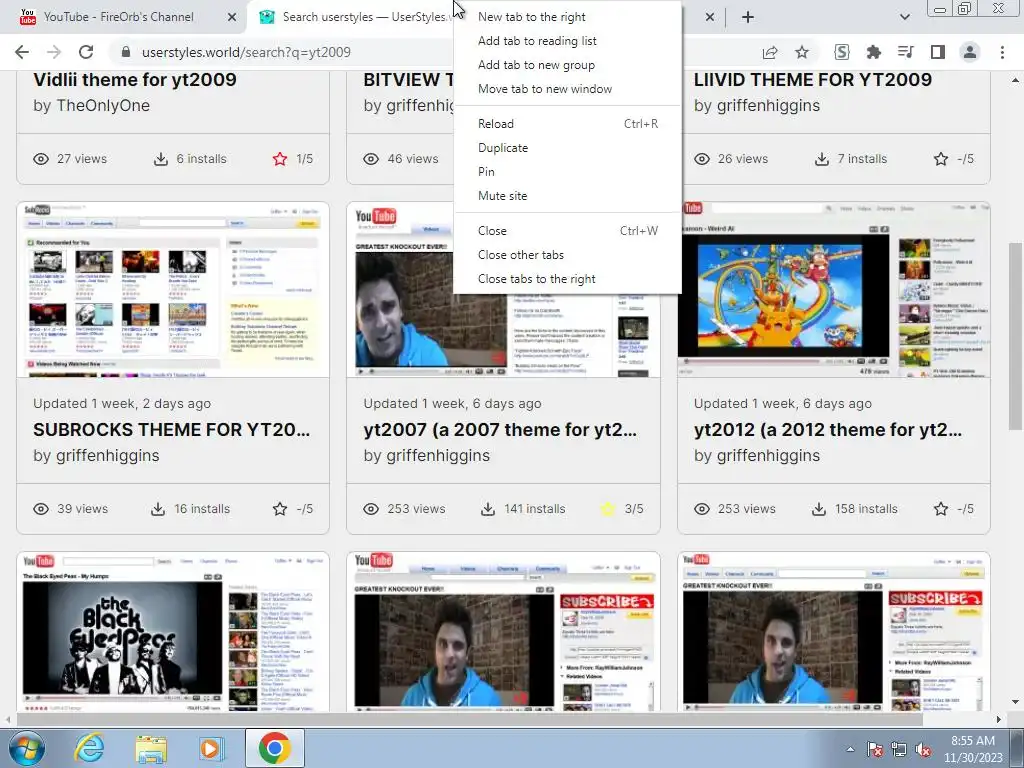1024x768 pixels.
Task: Open yt2007 theme title link
Action: pyautogui.click(x=500, y=430)
